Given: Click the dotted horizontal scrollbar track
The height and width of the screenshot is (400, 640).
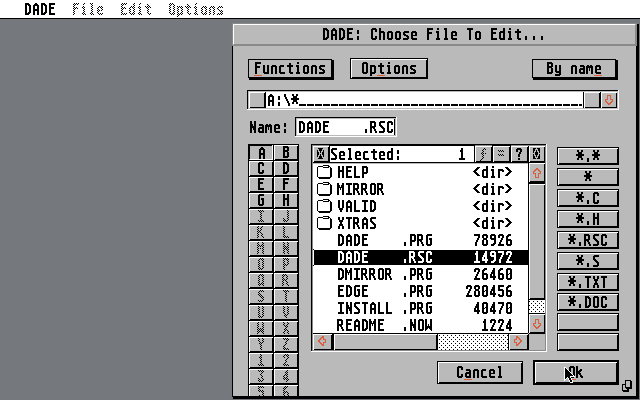Looking at the screenshot, I should tap(473, 341).
